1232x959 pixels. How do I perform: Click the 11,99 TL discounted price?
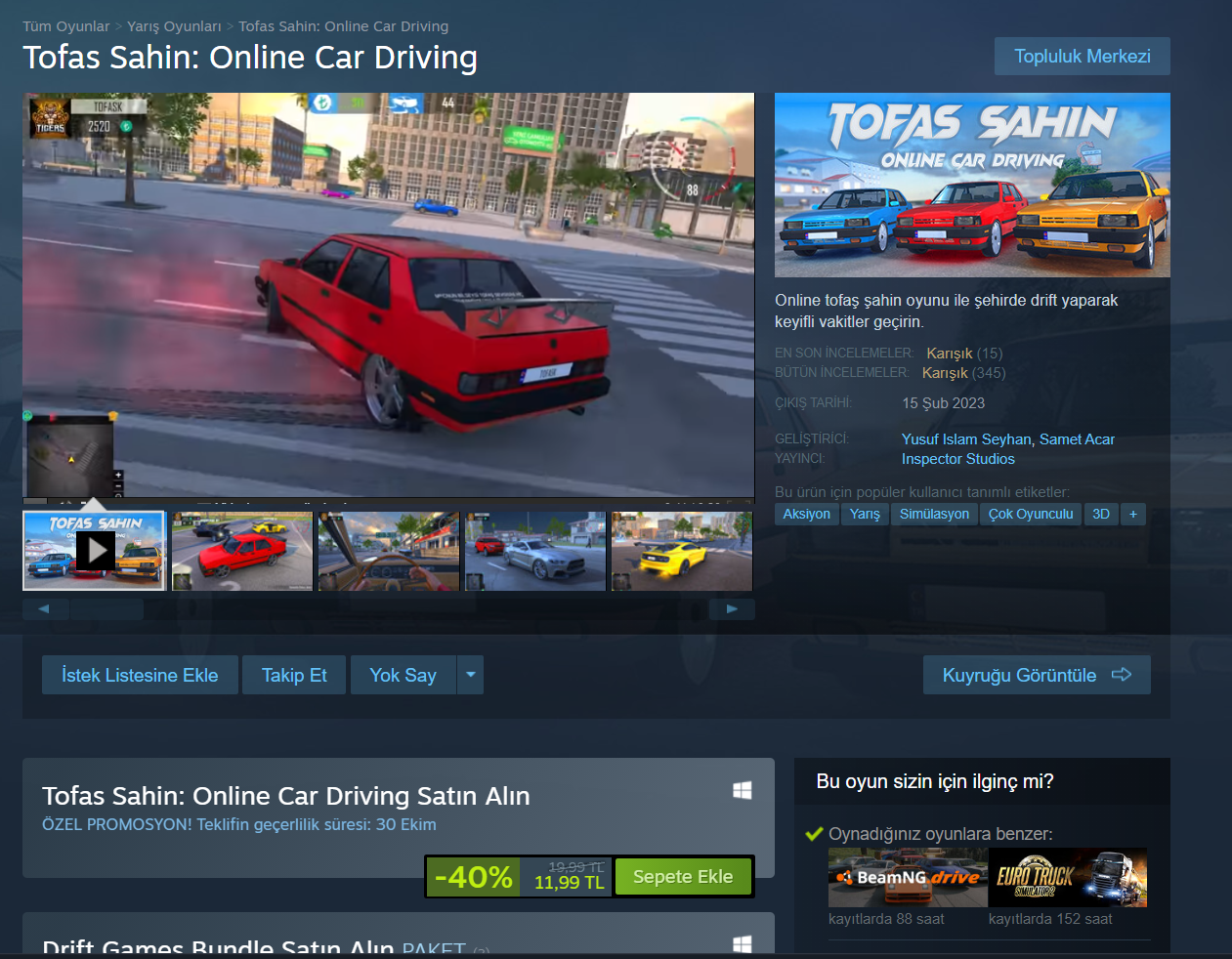(569, 883)
